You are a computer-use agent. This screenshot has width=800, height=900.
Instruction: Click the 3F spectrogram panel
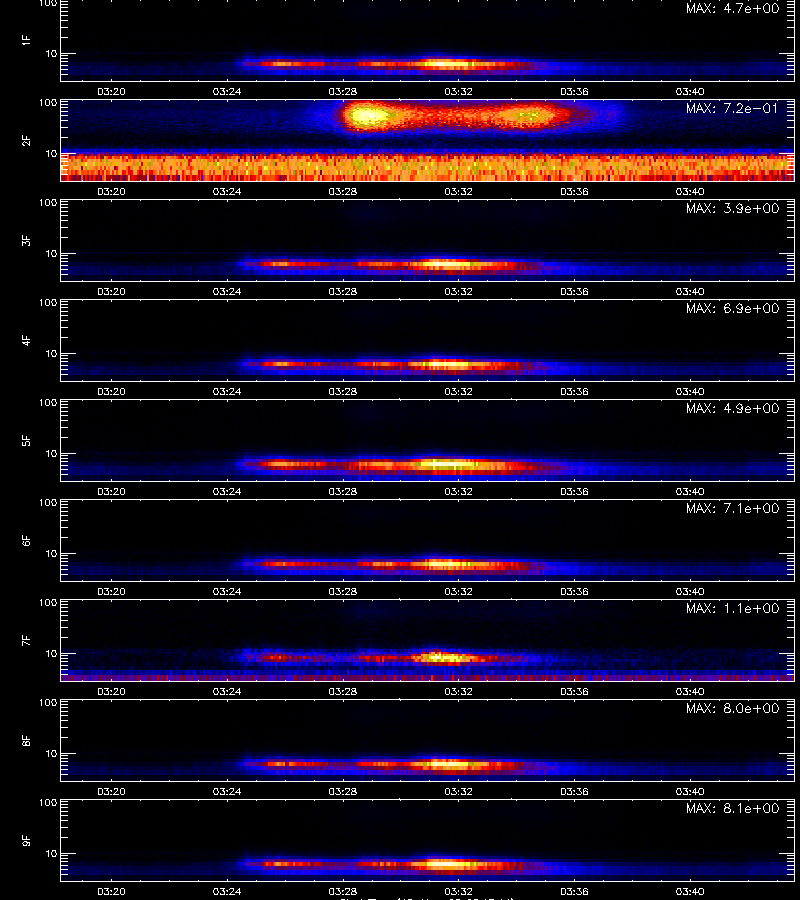point(428,240)
